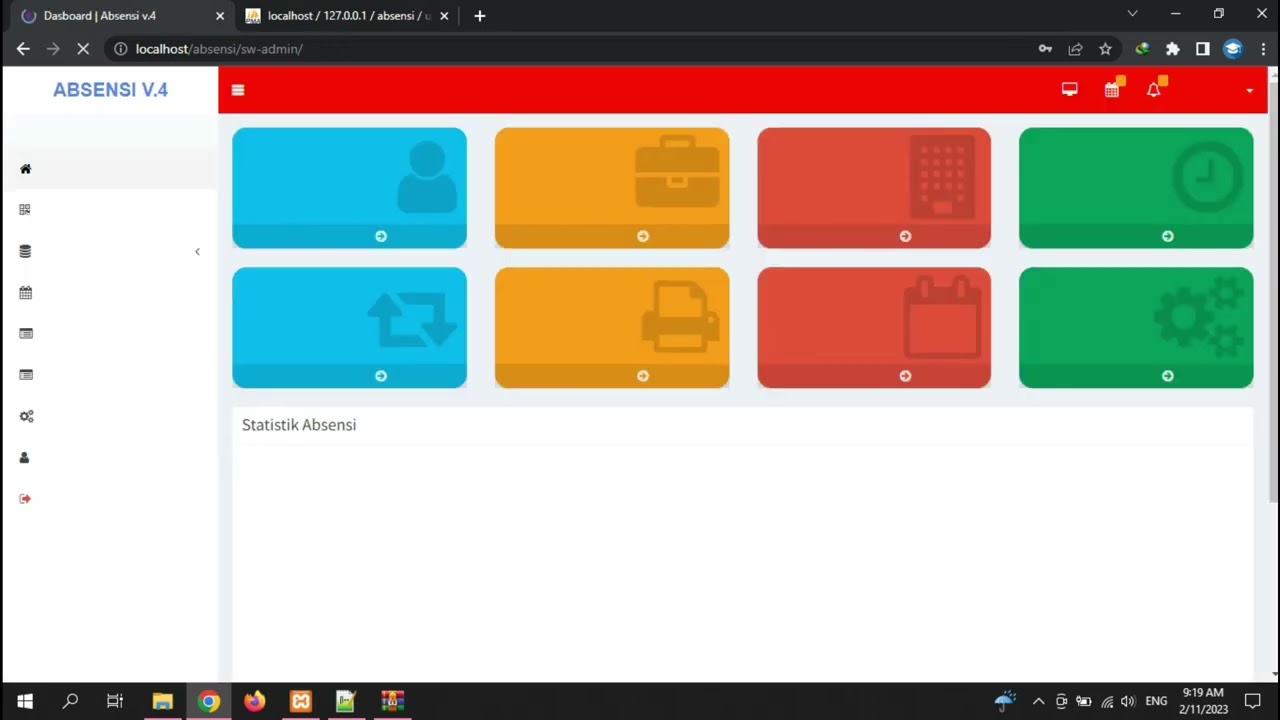Open the Chrome profile avatar
This screenshot has height=720, width=1280.
(1233, 49)
